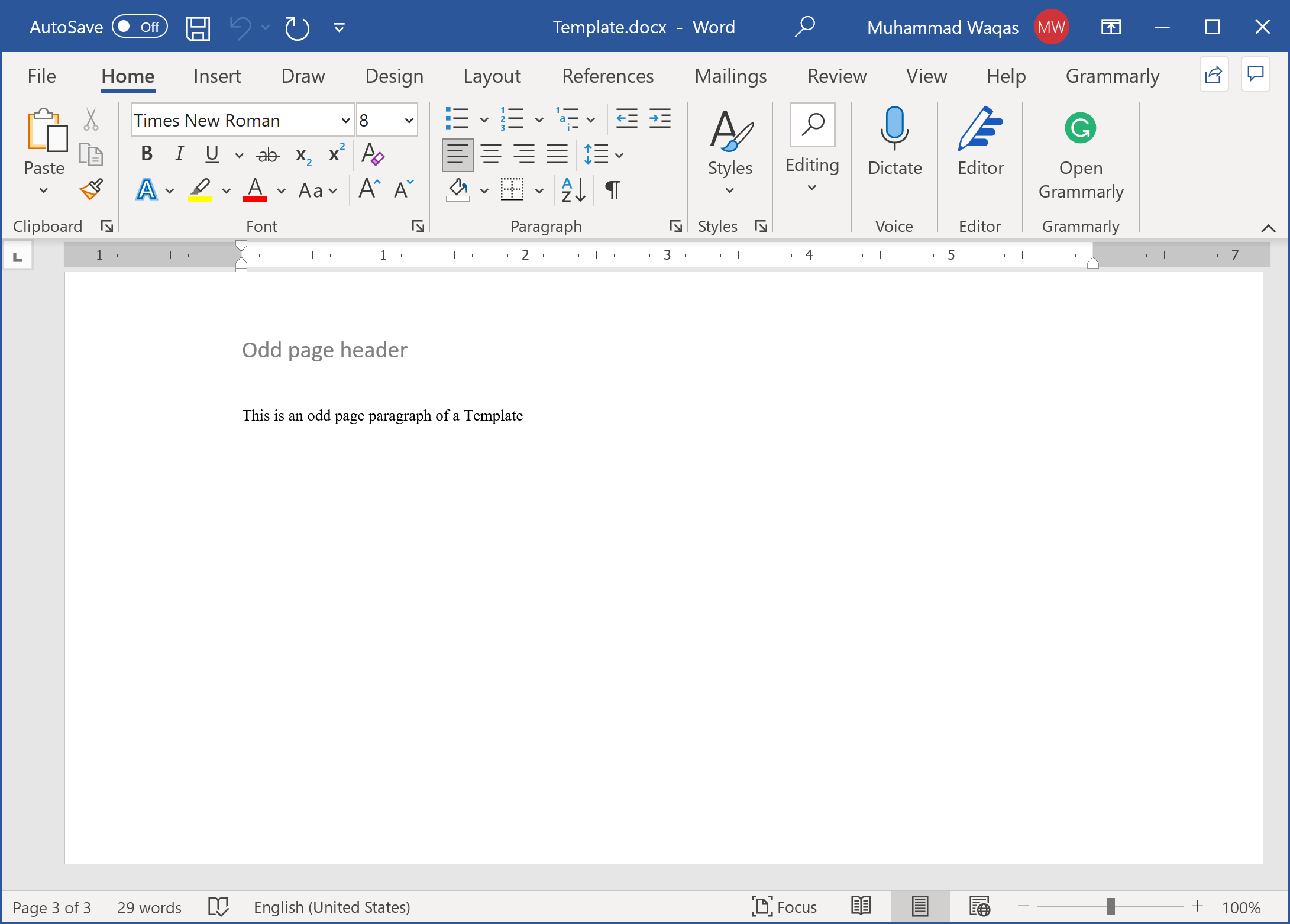Click the 29 words count in status bar
The width and height of the screenshot is (1290, 924).
tap(149, 907)
